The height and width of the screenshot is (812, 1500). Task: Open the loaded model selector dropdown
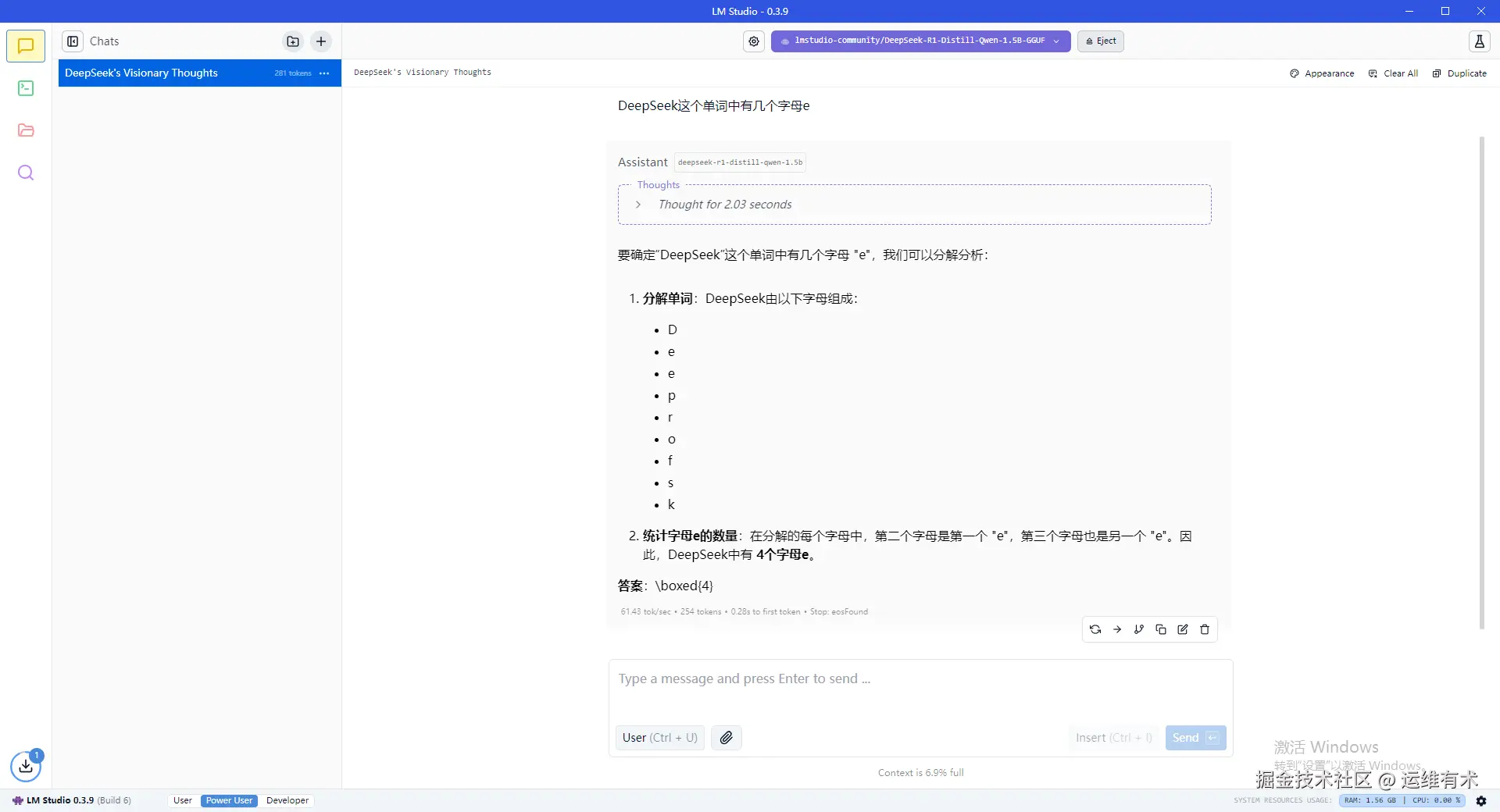point(920,41)
